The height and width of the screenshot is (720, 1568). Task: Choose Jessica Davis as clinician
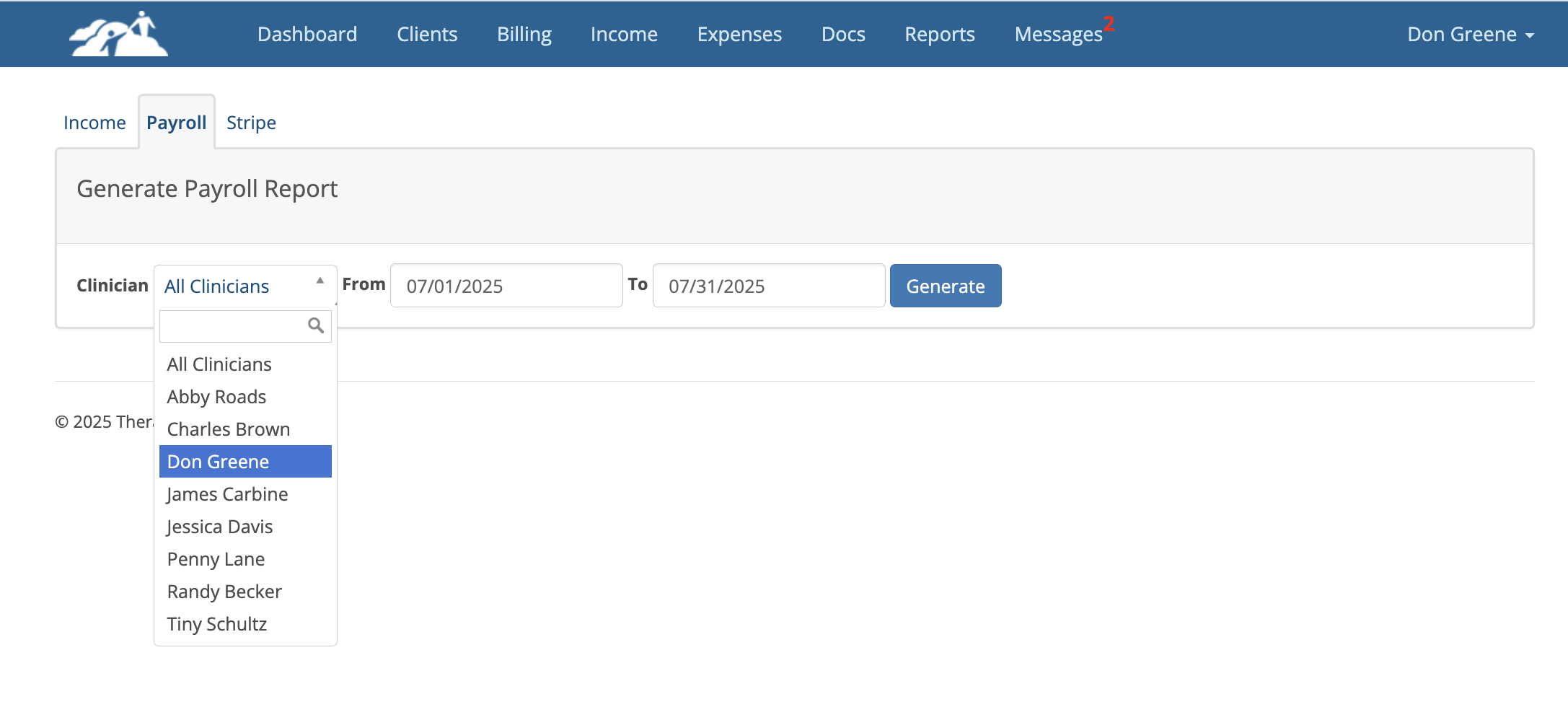245,527
